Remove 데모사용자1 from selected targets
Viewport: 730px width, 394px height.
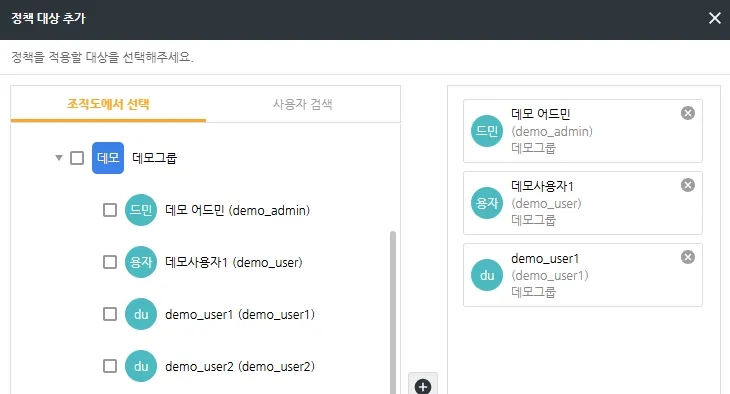(x=688, y=185)
